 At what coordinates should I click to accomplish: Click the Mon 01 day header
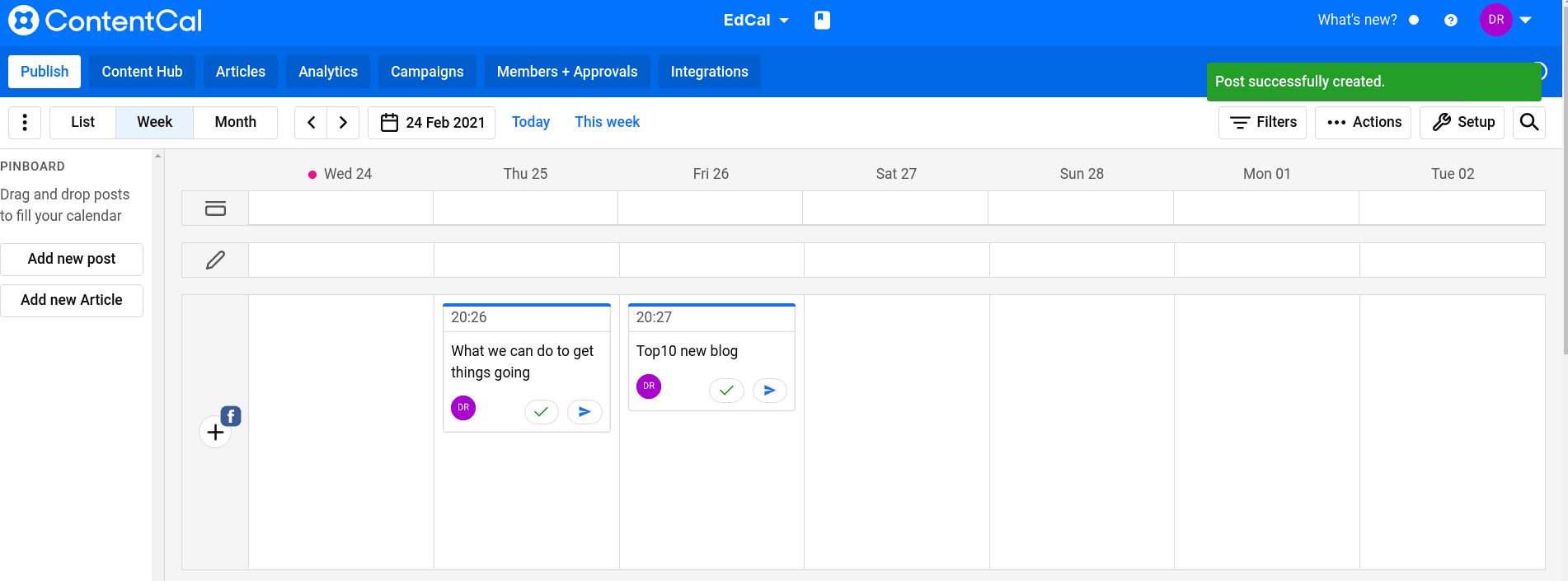tap(1267, 174)
